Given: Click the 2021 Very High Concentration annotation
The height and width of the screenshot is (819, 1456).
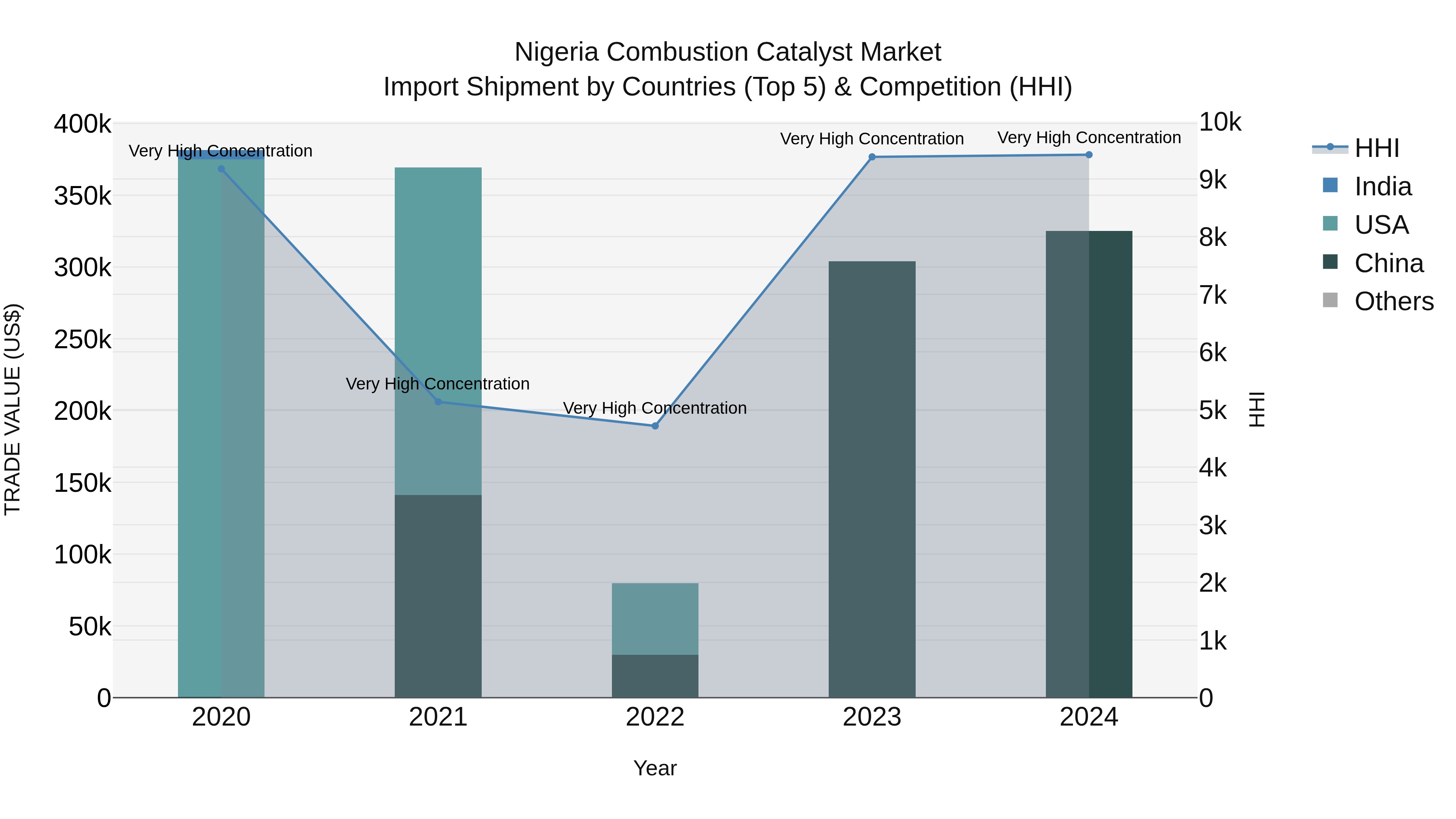Looking at the screenshot, I should coord(438,384).
